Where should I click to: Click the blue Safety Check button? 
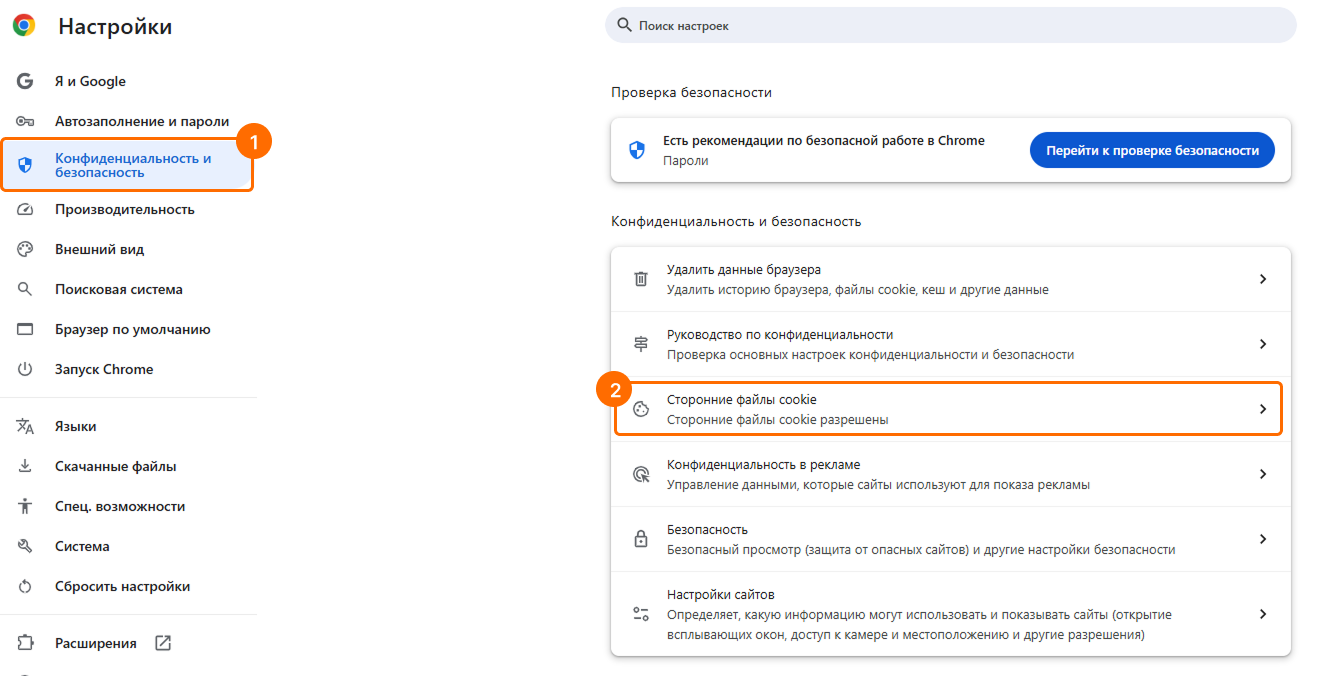click(x=1152, y=150)
